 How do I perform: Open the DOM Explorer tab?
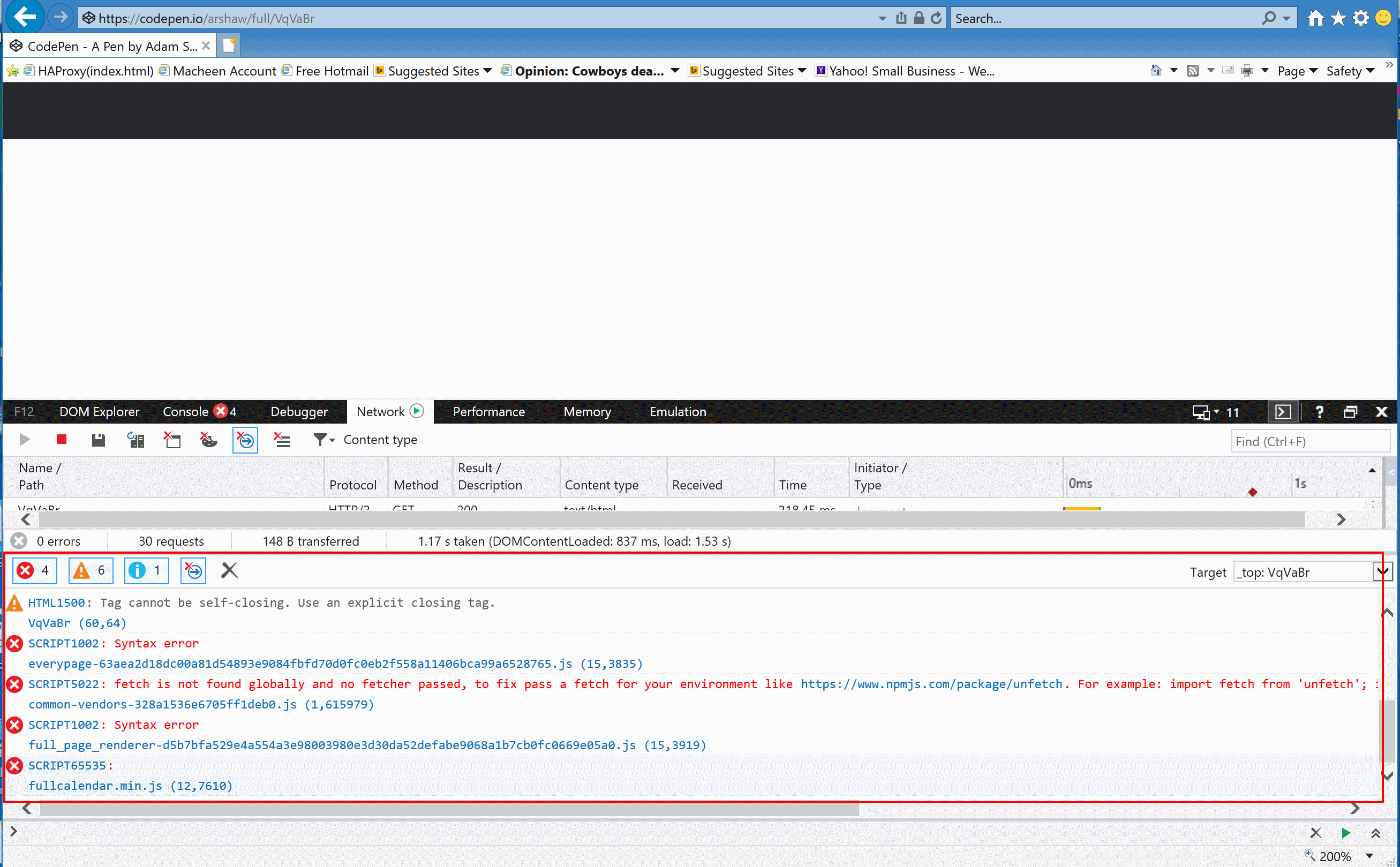coord(99,412)
